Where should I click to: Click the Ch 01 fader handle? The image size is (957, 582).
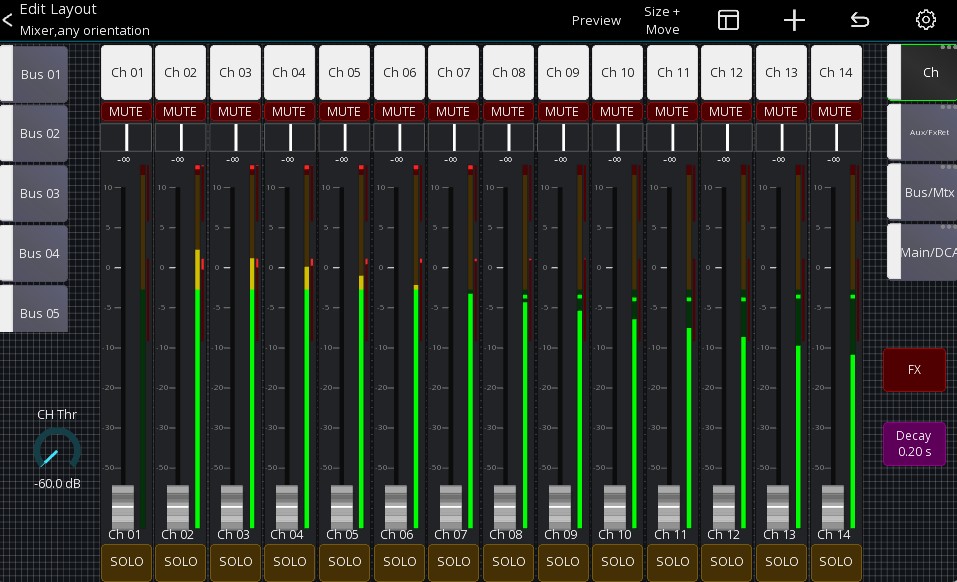[123, 506]
